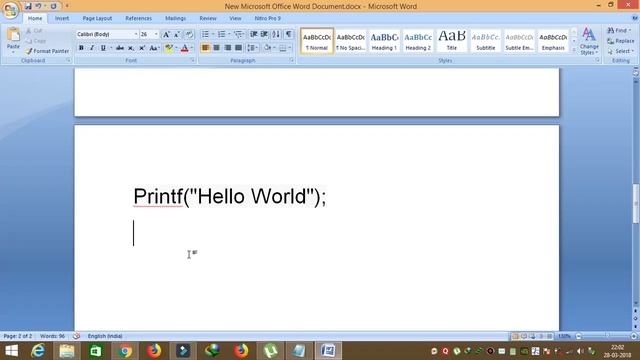Expand the Styles gallery more arrow
Viewport: 640px width, 360px height.
point(574,50)
